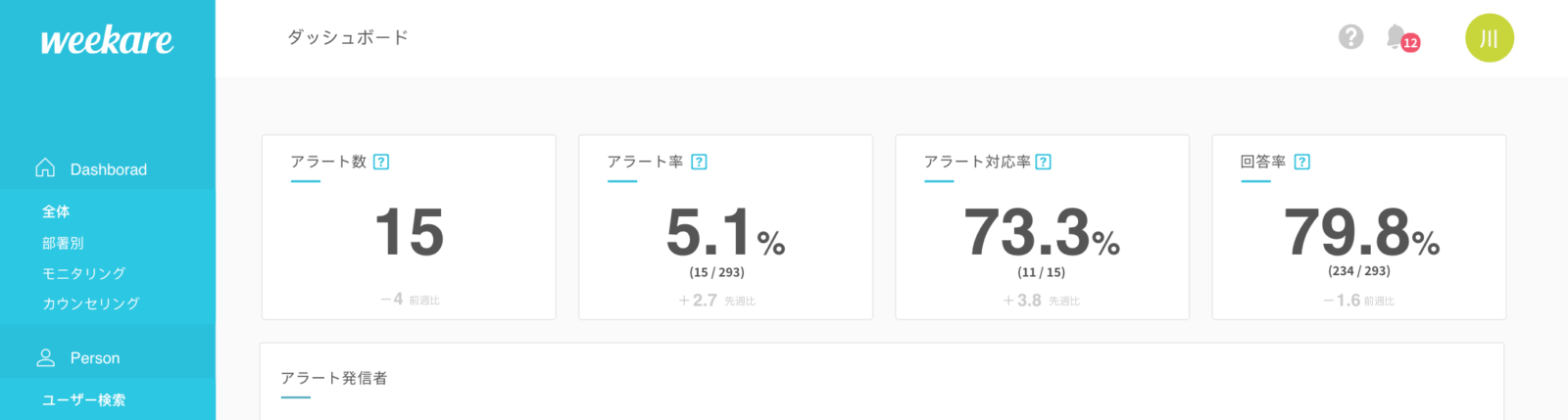Click the 15 alert count card

point(409,232)
